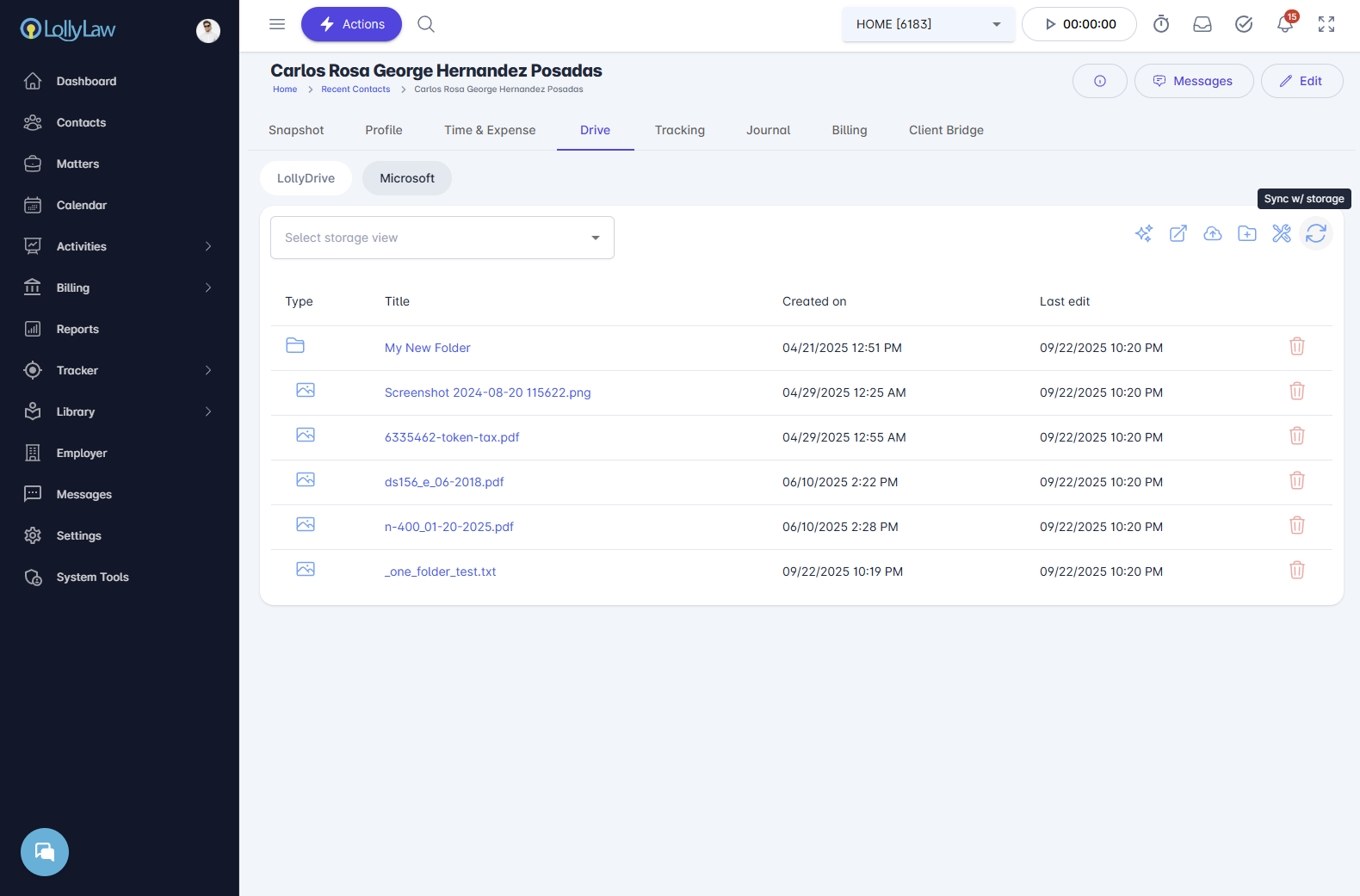
Task: Switch to the Snapshot tab
Action: [x=296, y=130]
